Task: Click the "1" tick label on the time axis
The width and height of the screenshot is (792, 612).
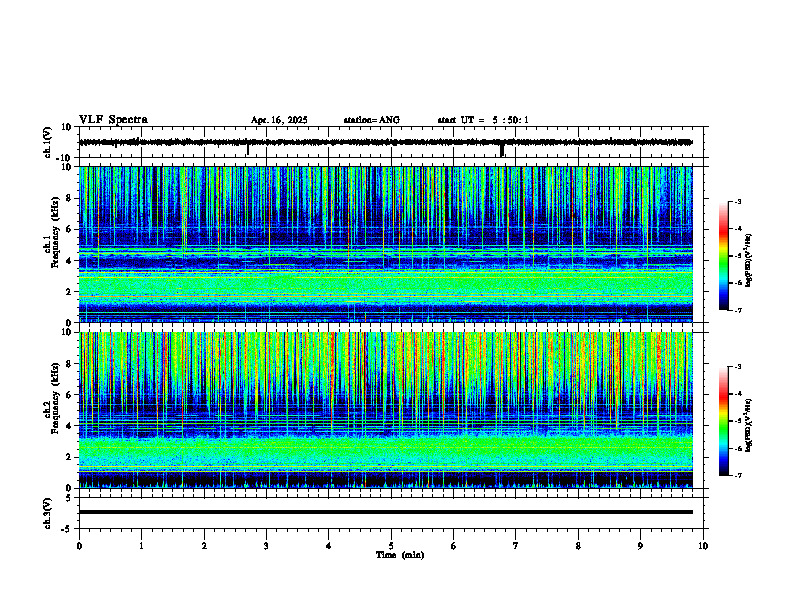Action: pos(141,546)
